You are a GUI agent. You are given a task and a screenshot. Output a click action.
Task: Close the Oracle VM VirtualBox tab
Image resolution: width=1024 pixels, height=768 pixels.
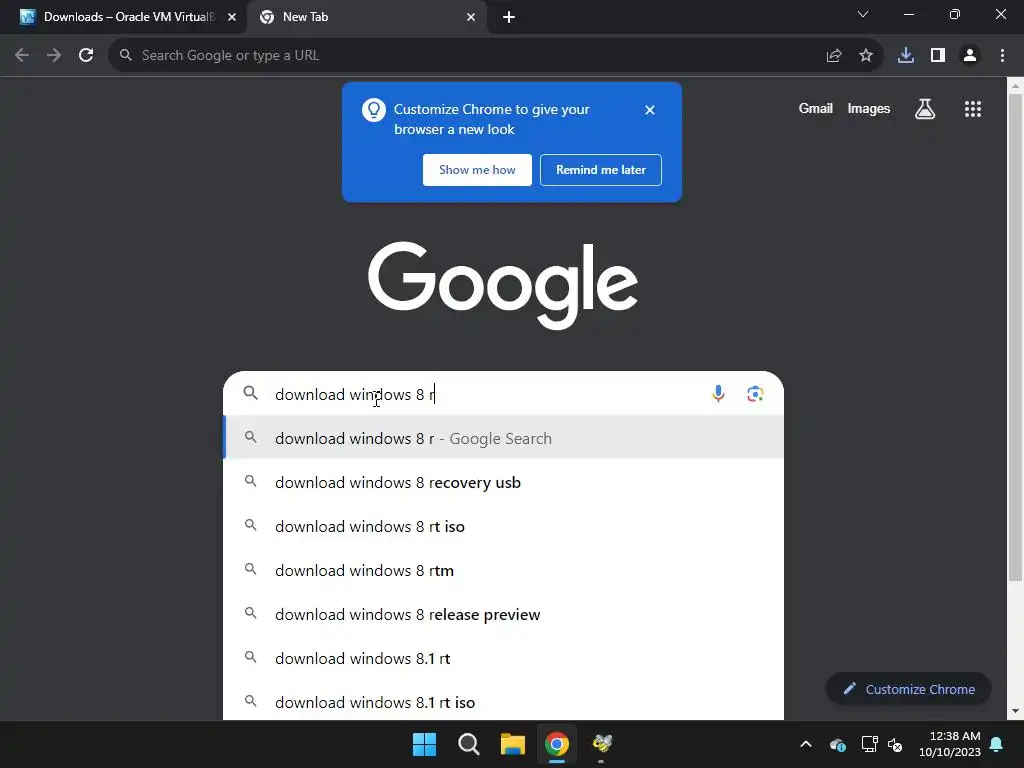pyautogui.click(x=232, y=17)
